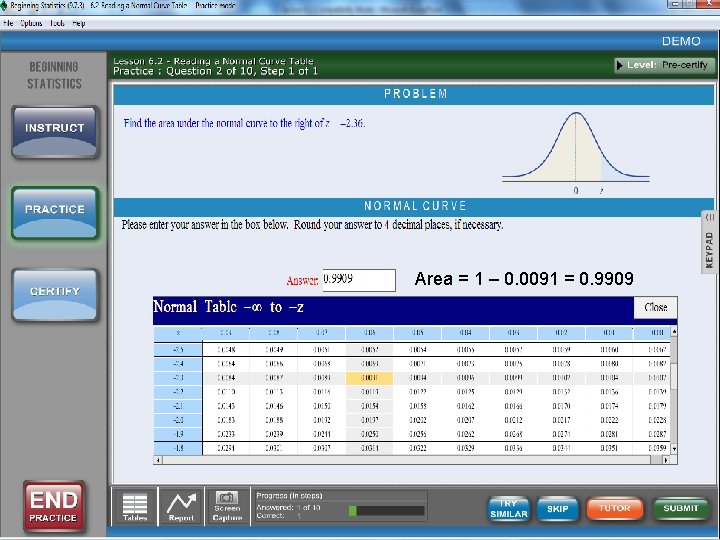Switch to INSTRUCT mode

pos(55,132)
